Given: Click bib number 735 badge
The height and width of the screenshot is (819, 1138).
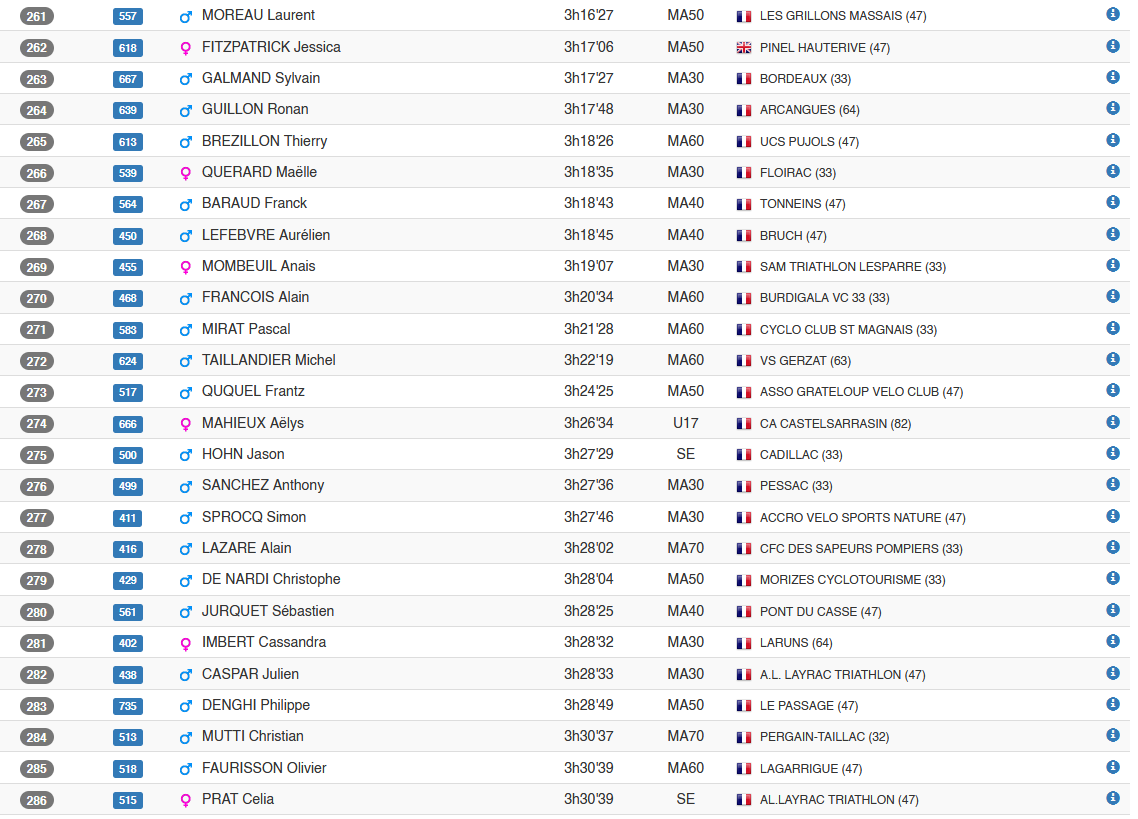Looking at the screenshot, I should click(x=128, y=706).
